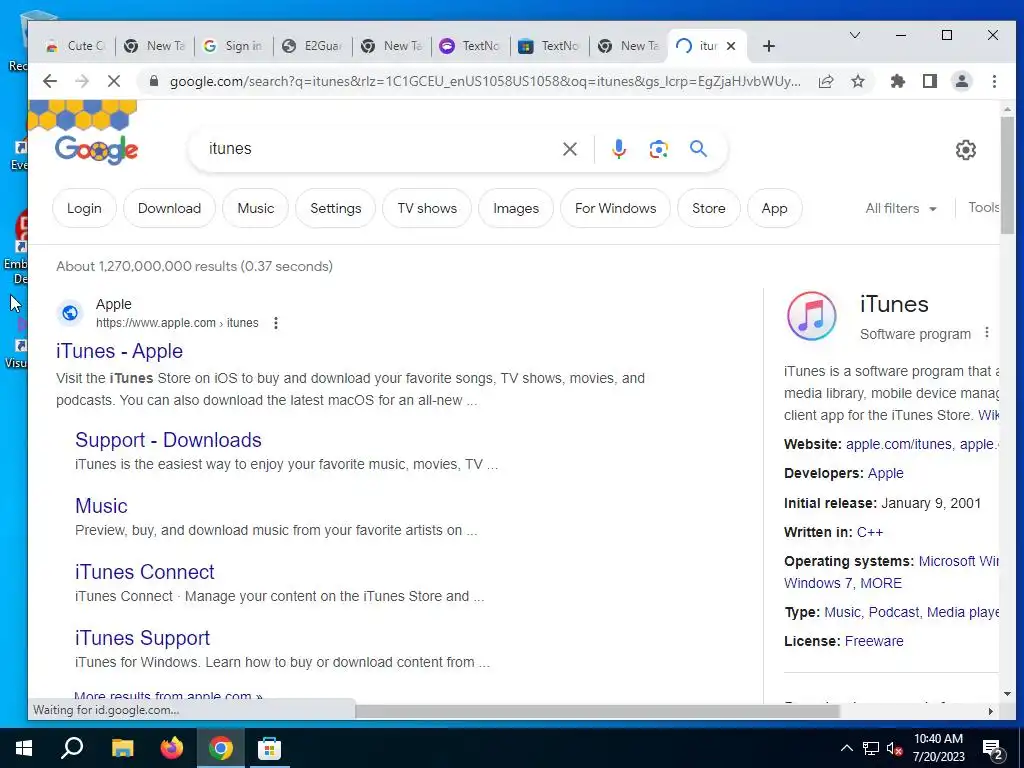The width and height of the screenshot is (1024, 768).
Task: Open Google quick settings gear
Action: [x=966, y=150]
